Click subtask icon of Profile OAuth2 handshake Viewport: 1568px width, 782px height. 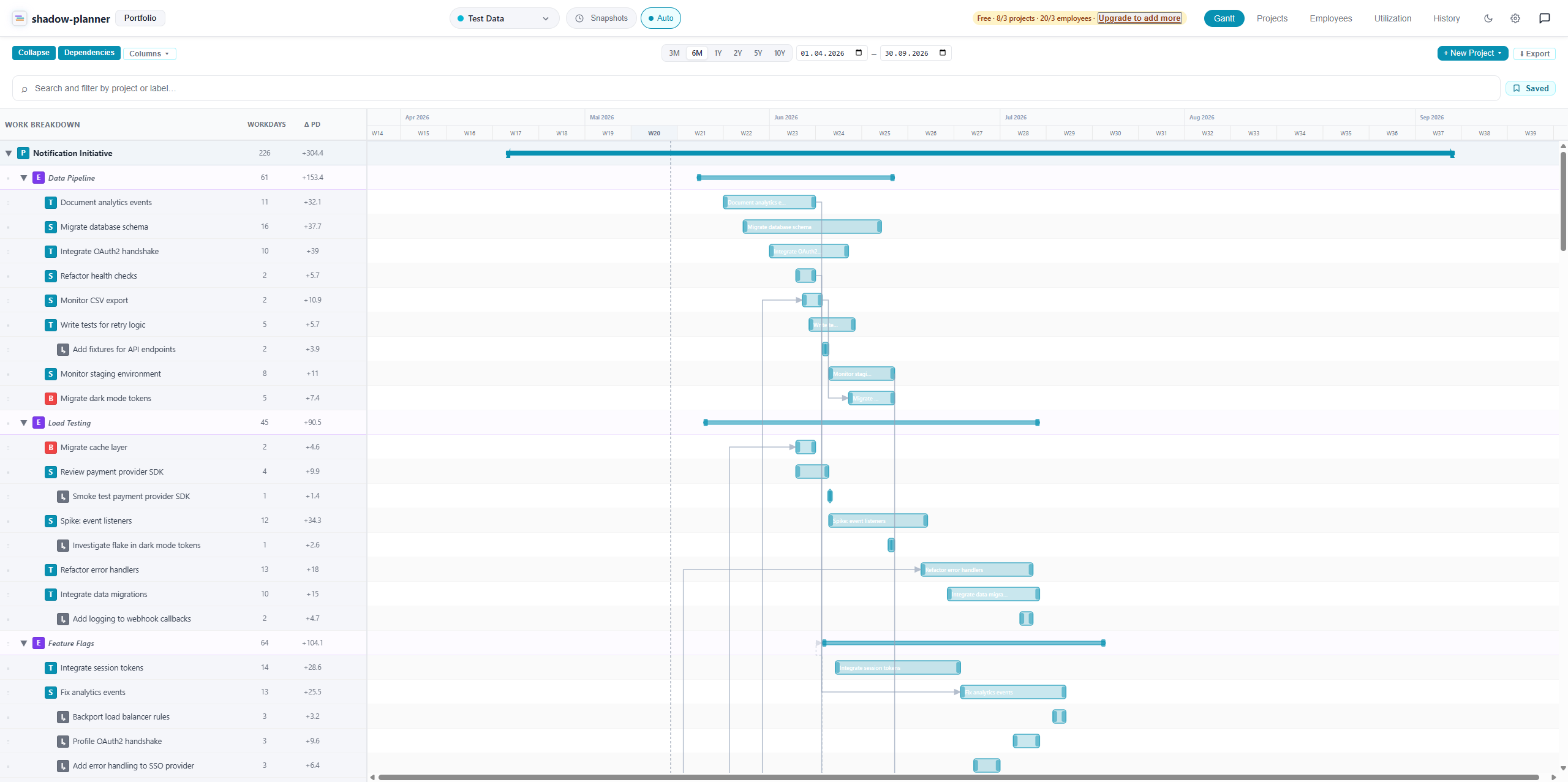pos(63,741)
